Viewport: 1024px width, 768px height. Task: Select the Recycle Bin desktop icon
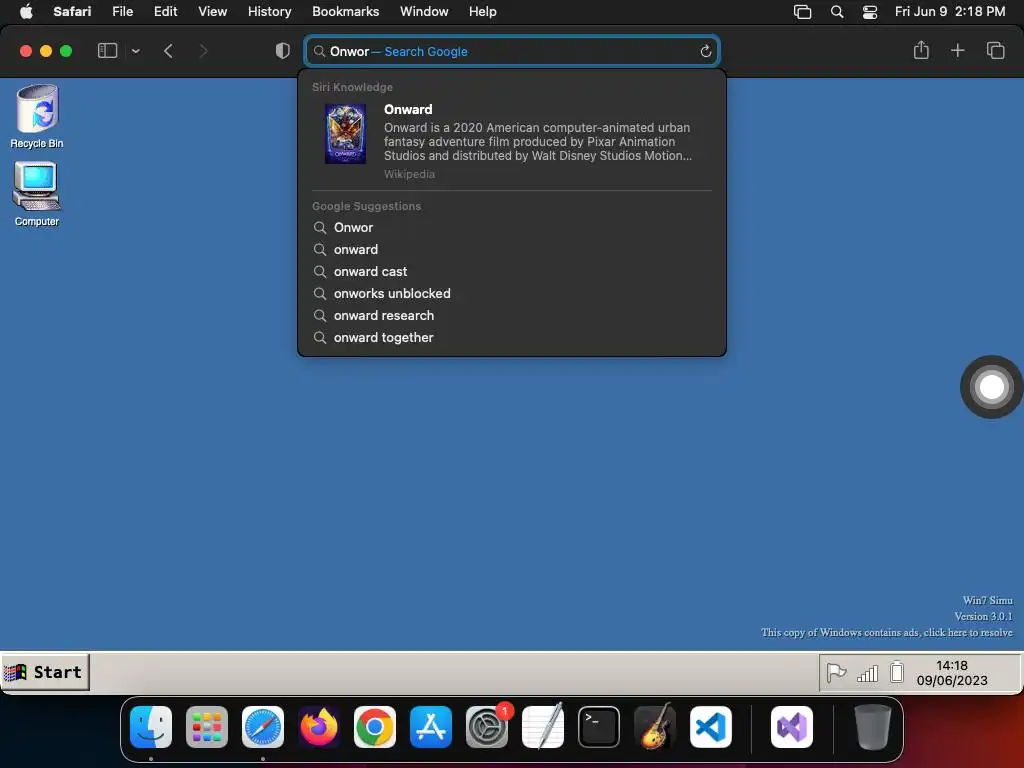pos(37,117)
